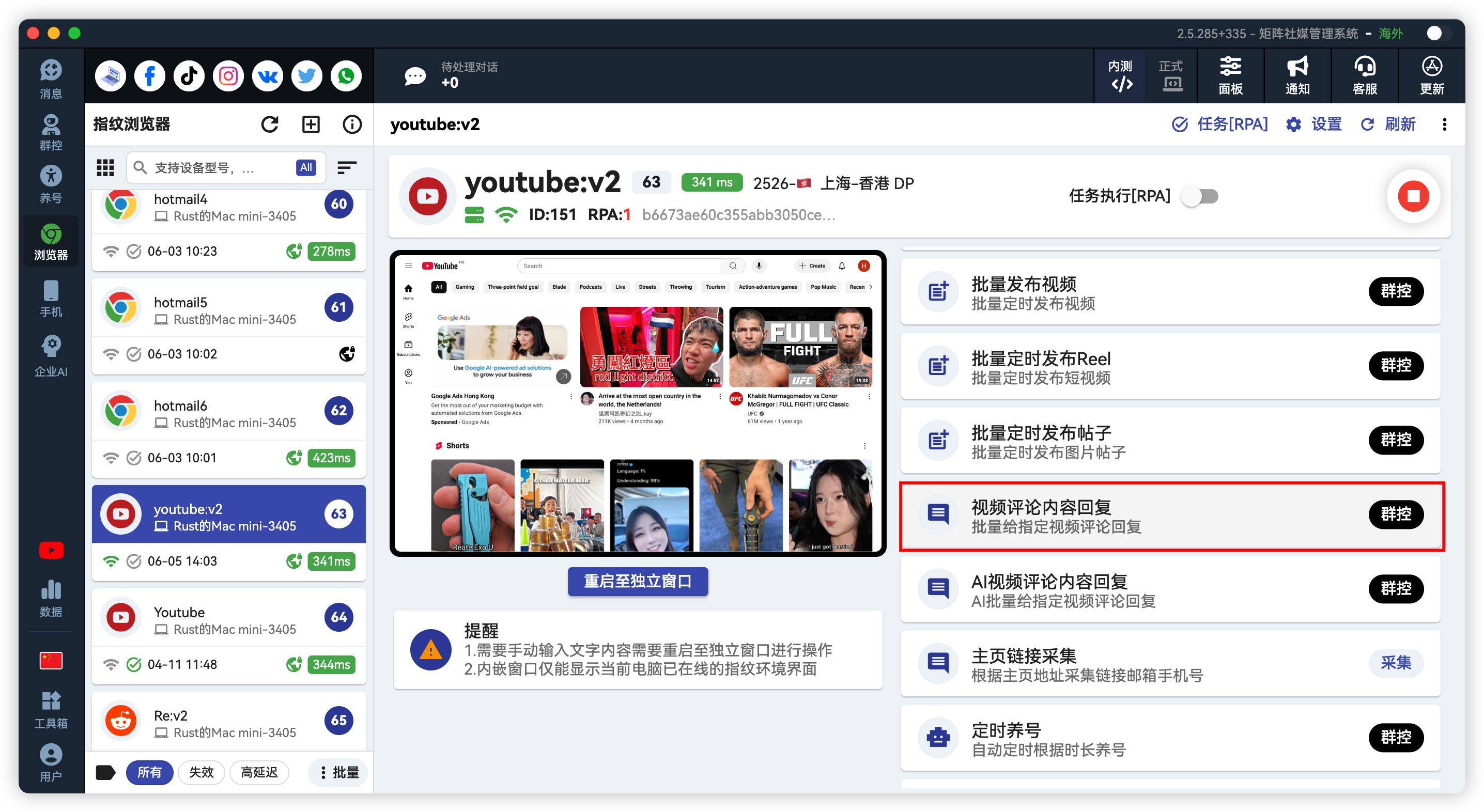Click the 消息 sidebar icon

[51, 79]
